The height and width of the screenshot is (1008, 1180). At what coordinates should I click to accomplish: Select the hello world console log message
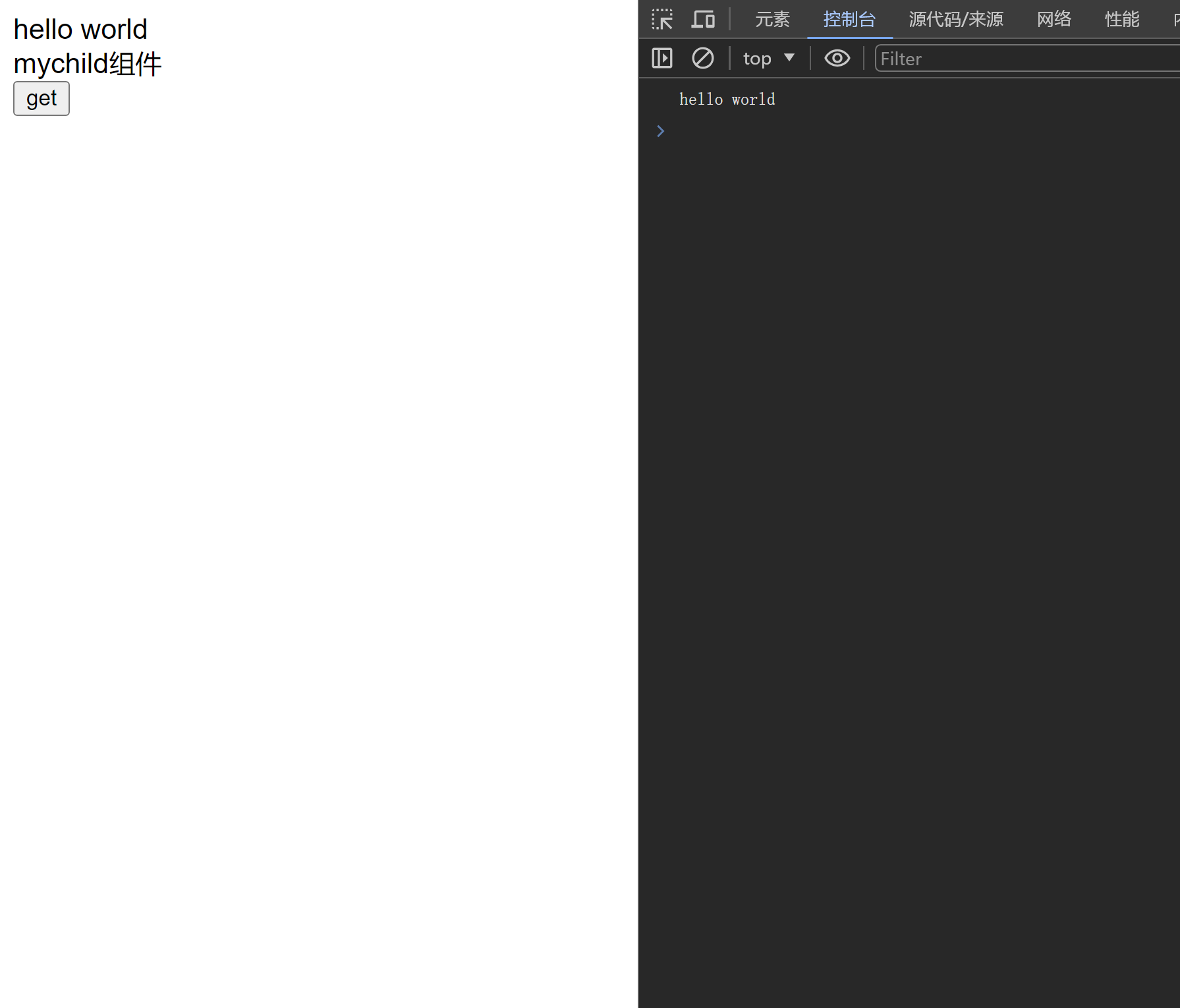pyautogui.click(x=727, y=99)
